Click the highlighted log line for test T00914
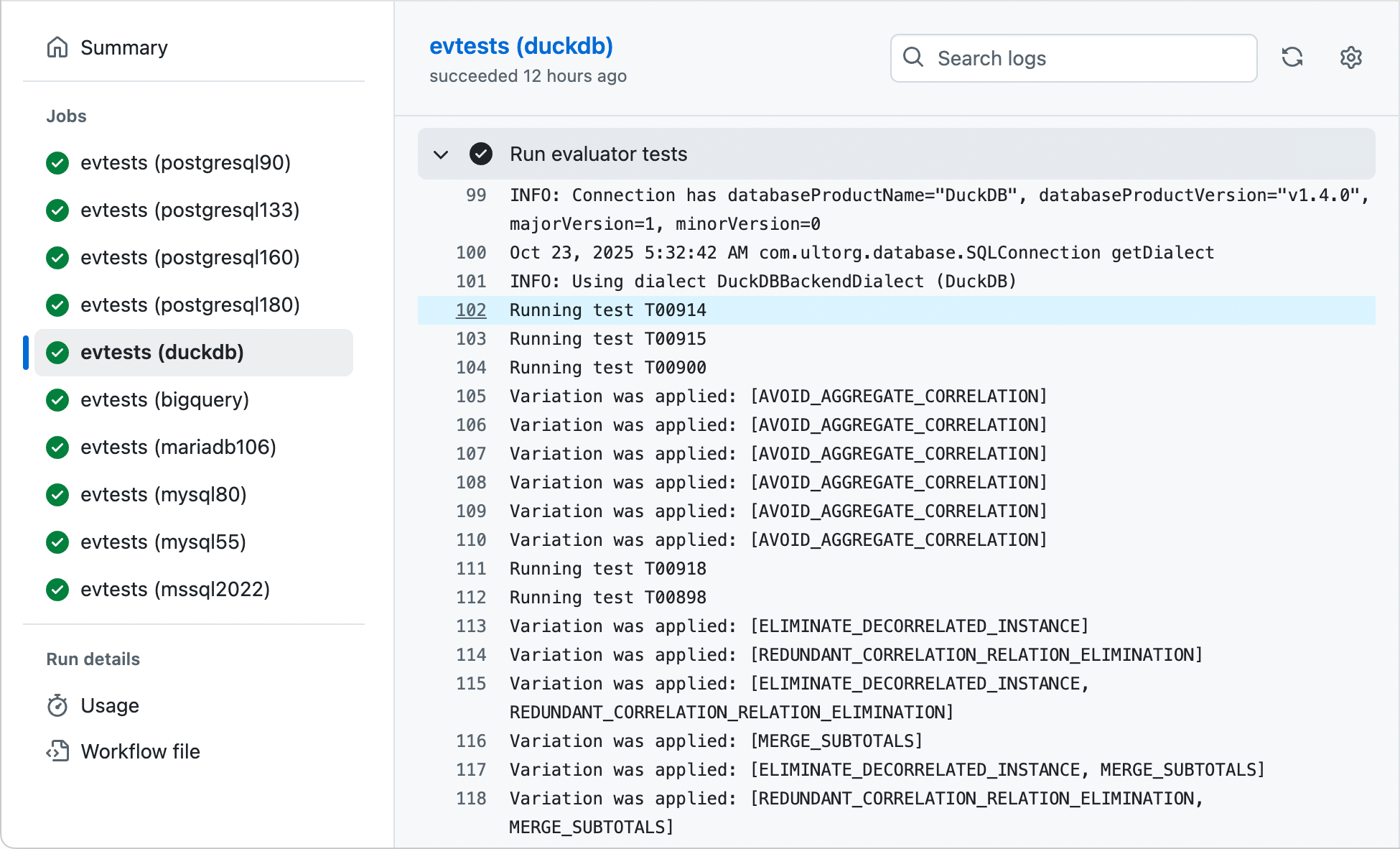This screenshot has width=1400, height=849. coord(607,310)
